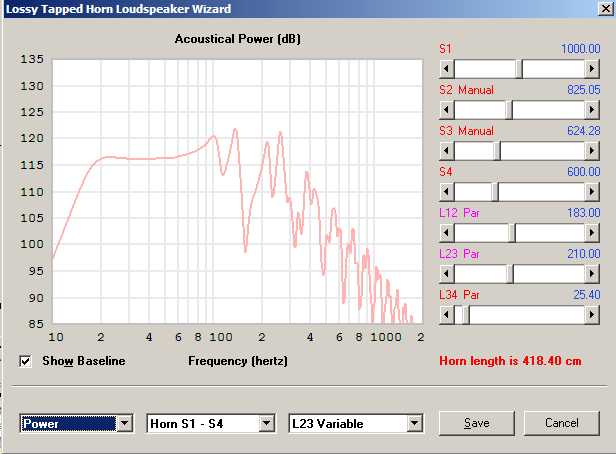This screenshot has width=616, height=454.
Task: Click the right arrow of the S2 Manual slider
Action: tap(592, 110)
